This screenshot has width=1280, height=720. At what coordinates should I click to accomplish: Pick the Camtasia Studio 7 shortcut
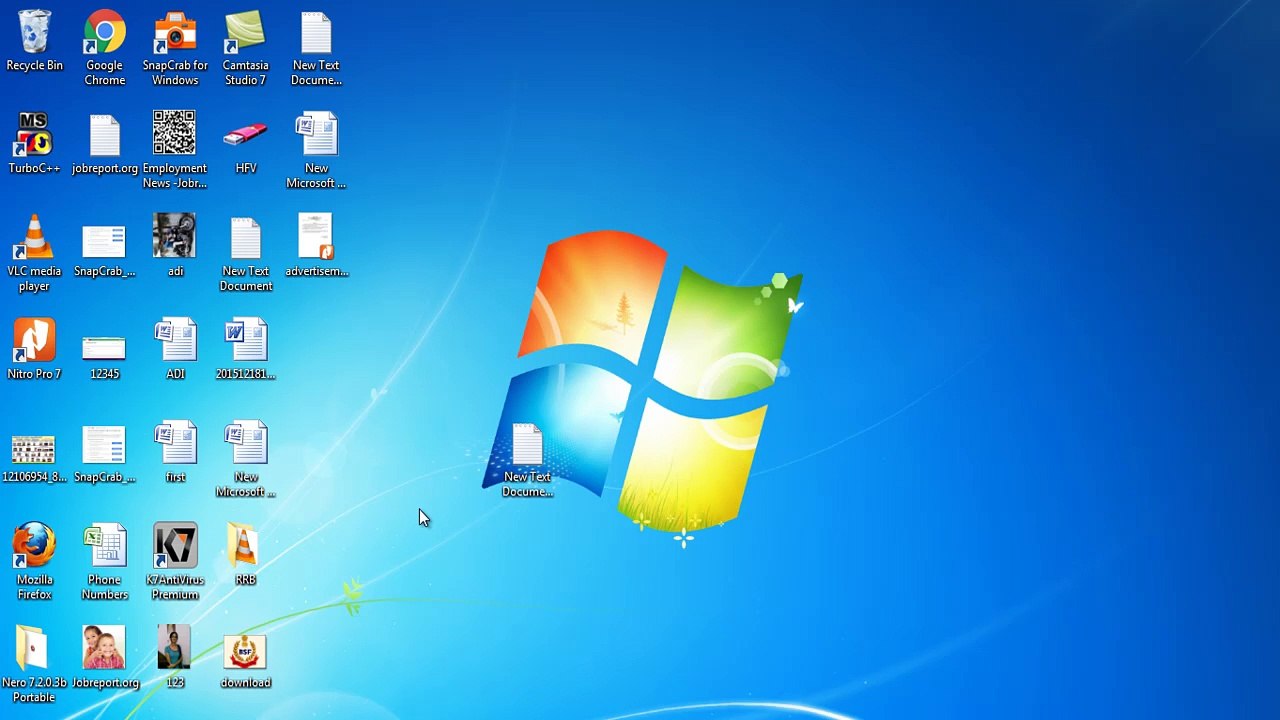245,48
